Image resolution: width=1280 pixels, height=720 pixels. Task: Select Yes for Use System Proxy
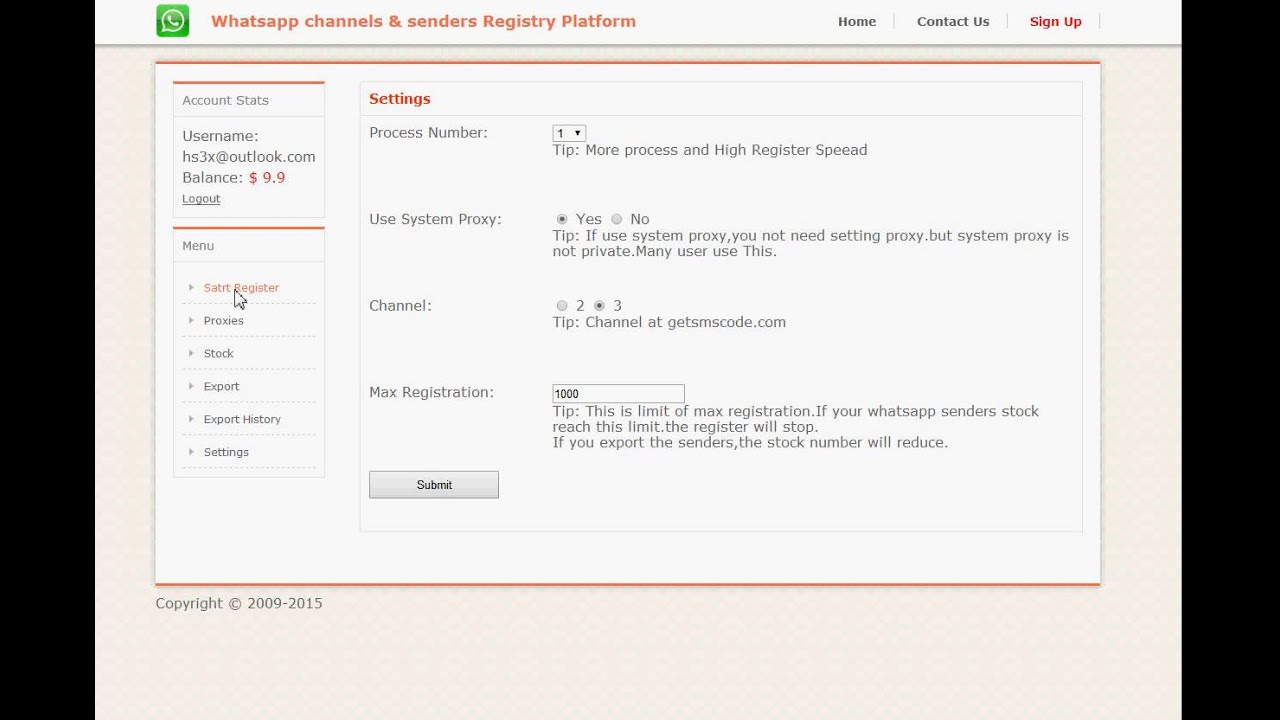pos(562,219)
